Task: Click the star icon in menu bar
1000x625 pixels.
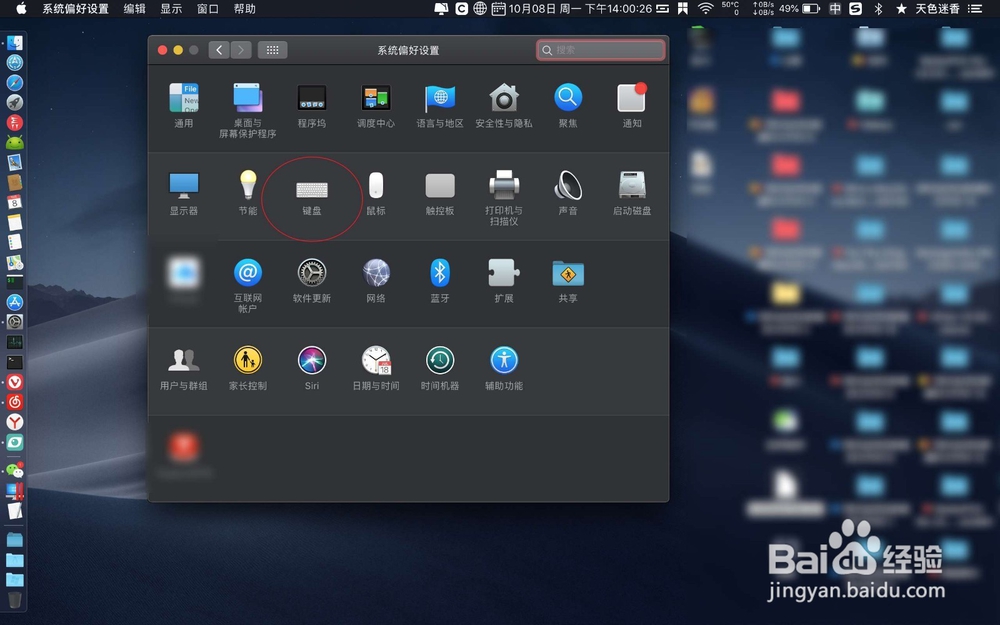Action: pyautogui.click(x=901, y=8)
